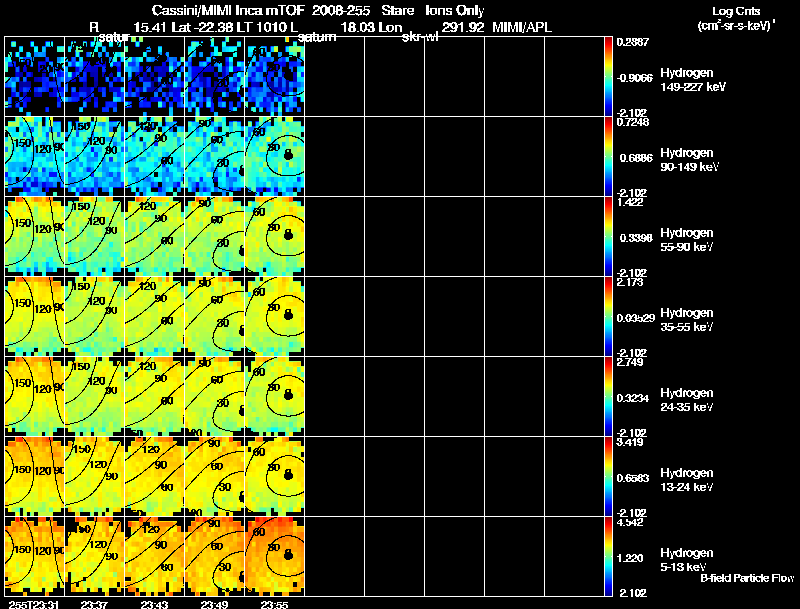Click the 'Cassini/MIMI Inca mTOF' title text
This screenshot has width=800, height=609.
[x=228, y=10]
